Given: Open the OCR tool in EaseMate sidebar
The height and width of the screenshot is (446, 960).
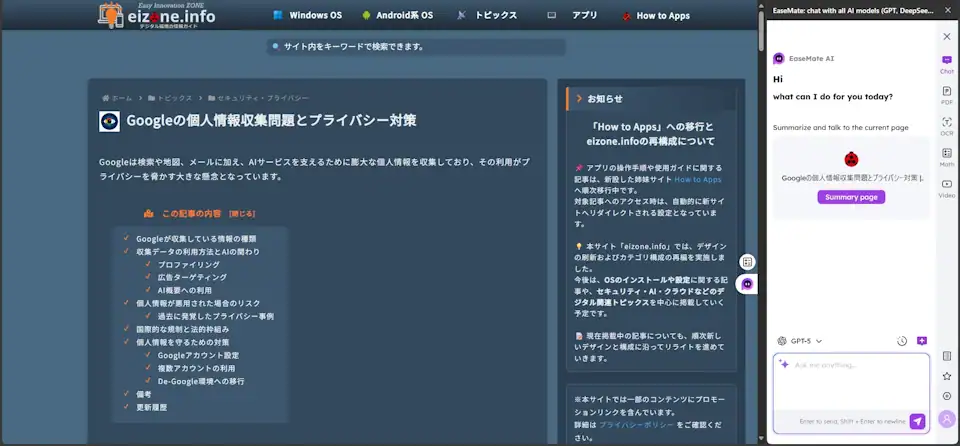Looking at the screenshot, I should (x=947, y=126).
